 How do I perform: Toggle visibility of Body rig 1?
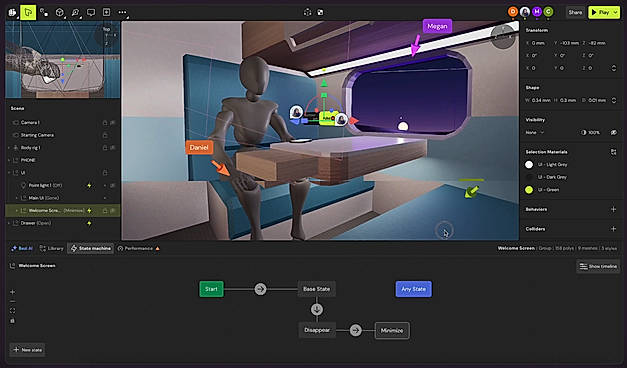click(113, 148)
